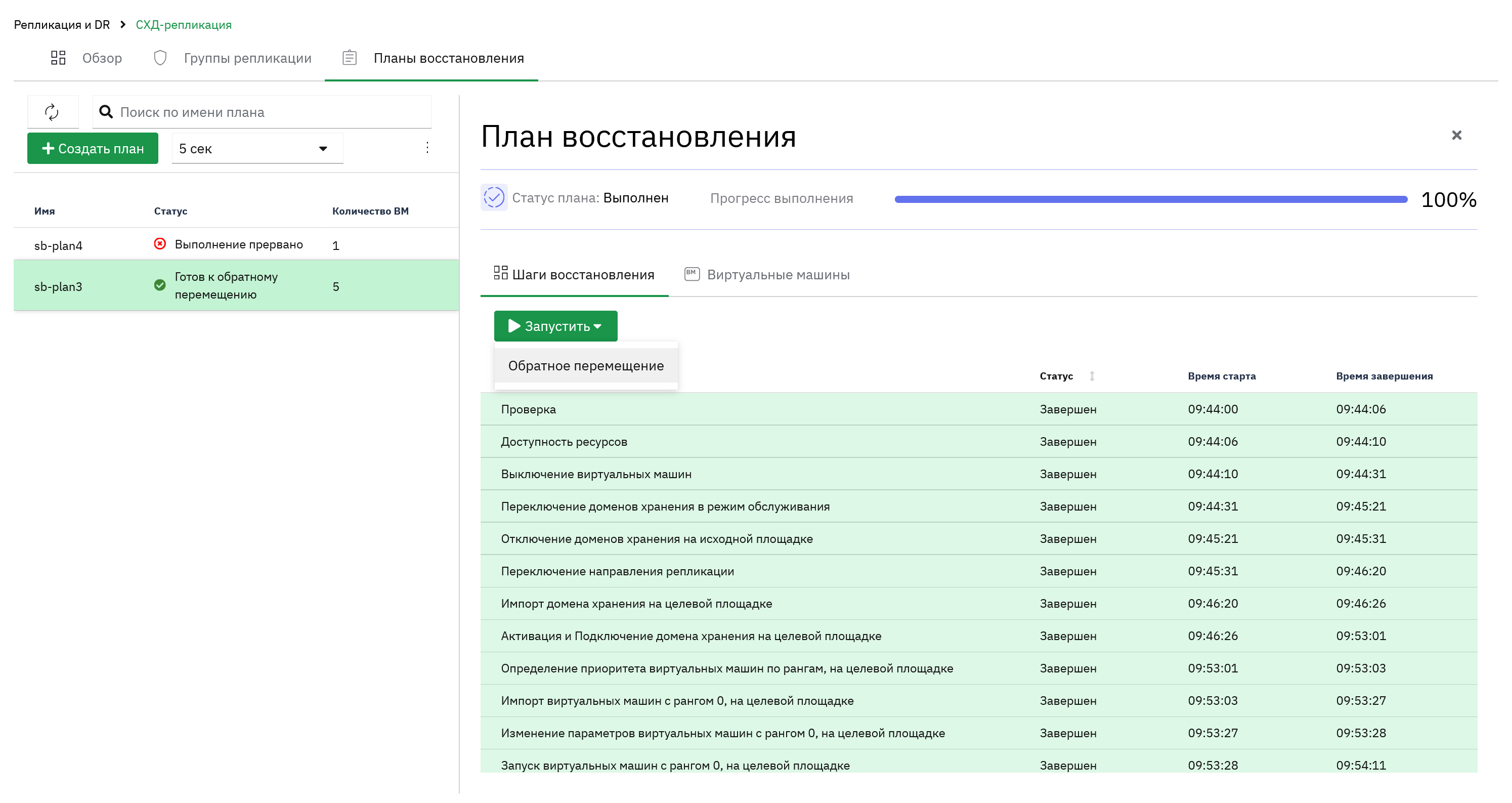Click the plan status checkmark icon
The image size is (1512, 803).
click(494, 198)
